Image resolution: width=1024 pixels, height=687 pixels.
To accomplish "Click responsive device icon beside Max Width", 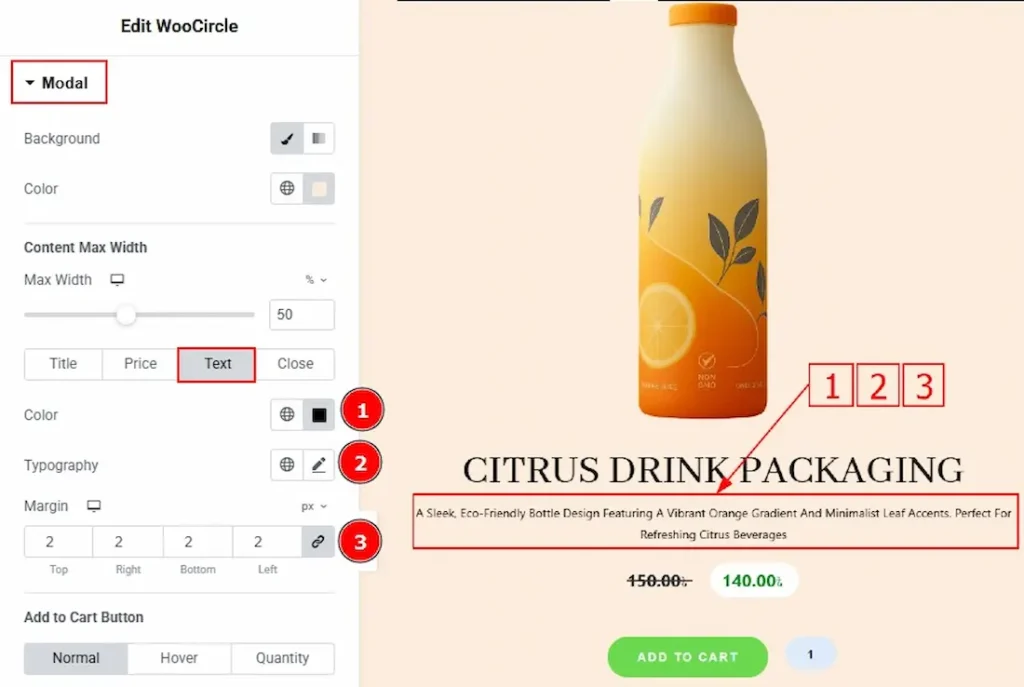I will 117,280.
